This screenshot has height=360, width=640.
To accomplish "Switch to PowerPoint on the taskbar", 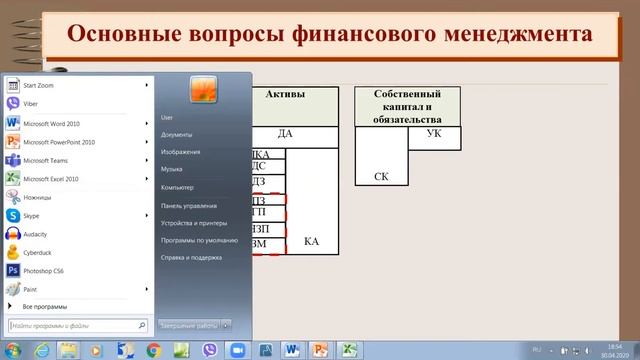I will click(320, 351).
